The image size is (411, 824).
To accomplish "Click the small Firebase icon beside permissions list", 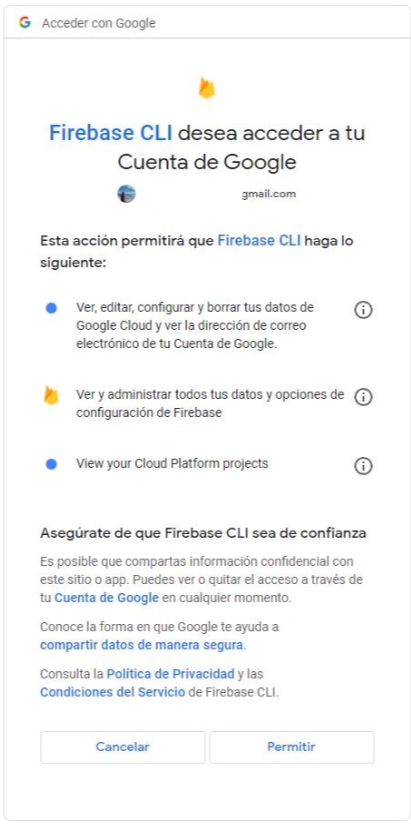I will [51, 395].
